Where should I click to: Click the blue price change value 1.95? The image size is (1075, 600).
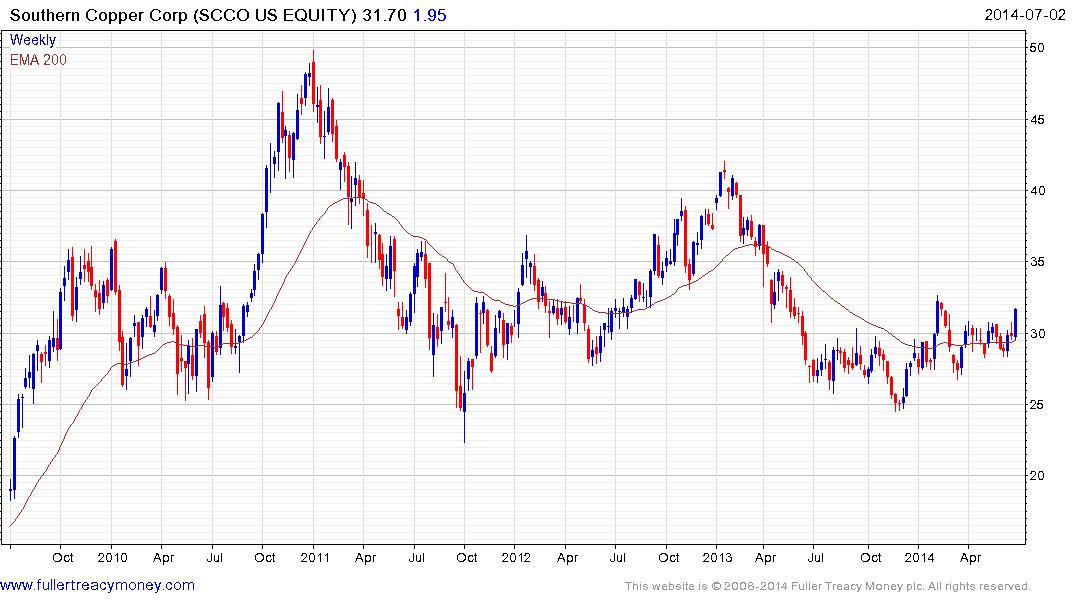(x=430, y=15)
